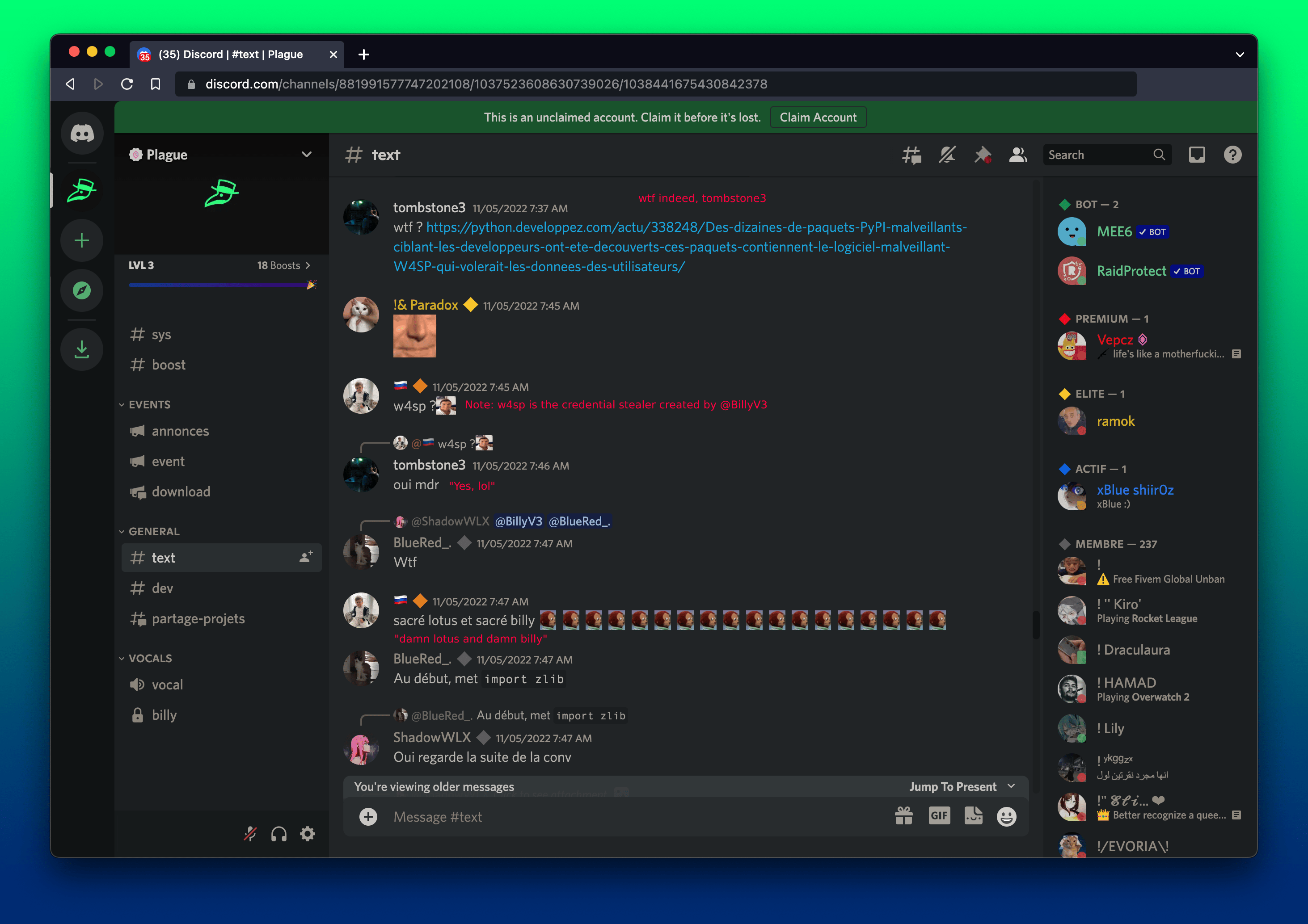The image size is (1308, 924).
Task: Select the #partage-projets channel
Action: (198, 617)
